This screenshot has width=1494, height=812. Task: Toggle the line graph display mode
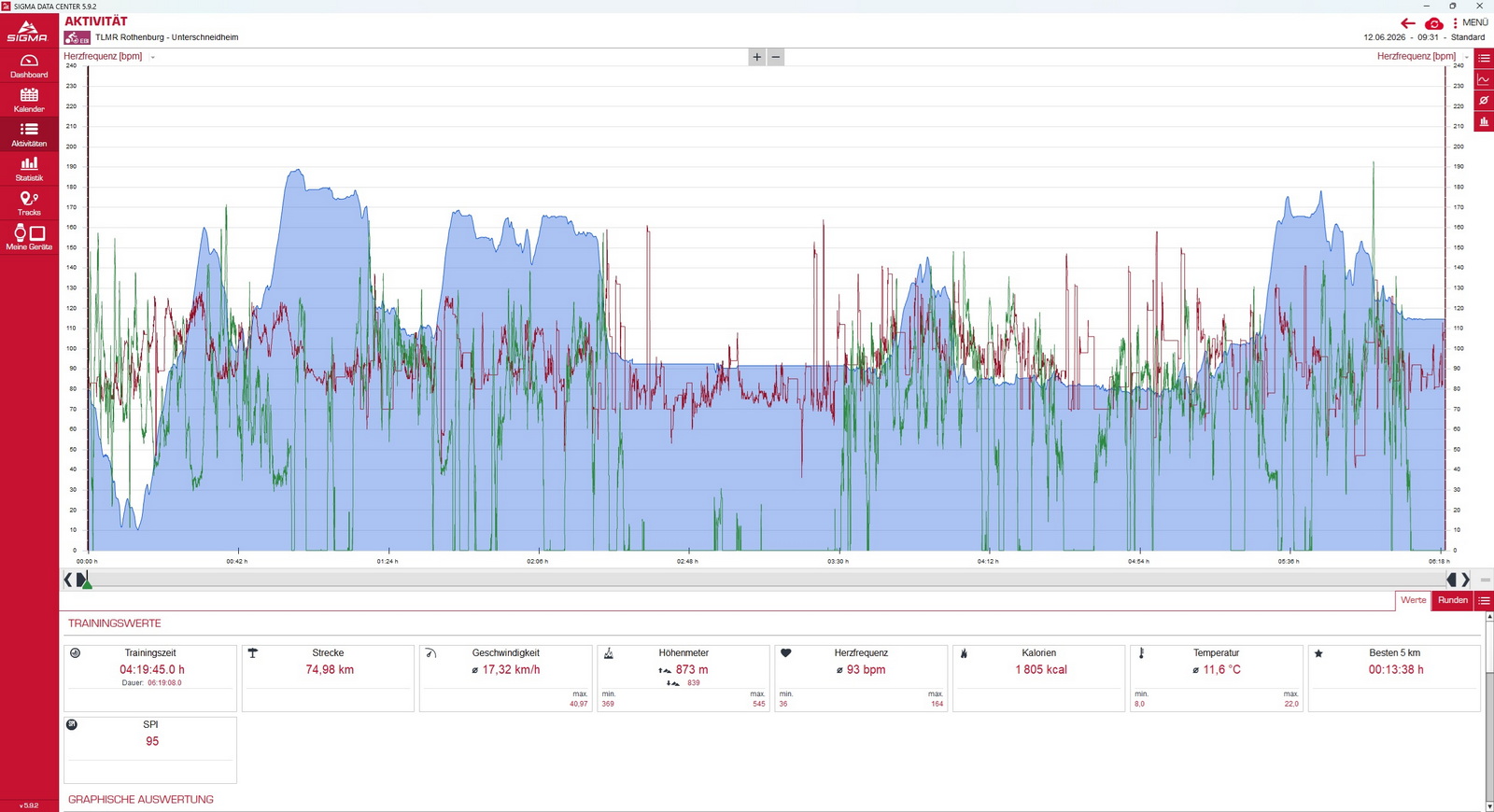point(1484,79)
